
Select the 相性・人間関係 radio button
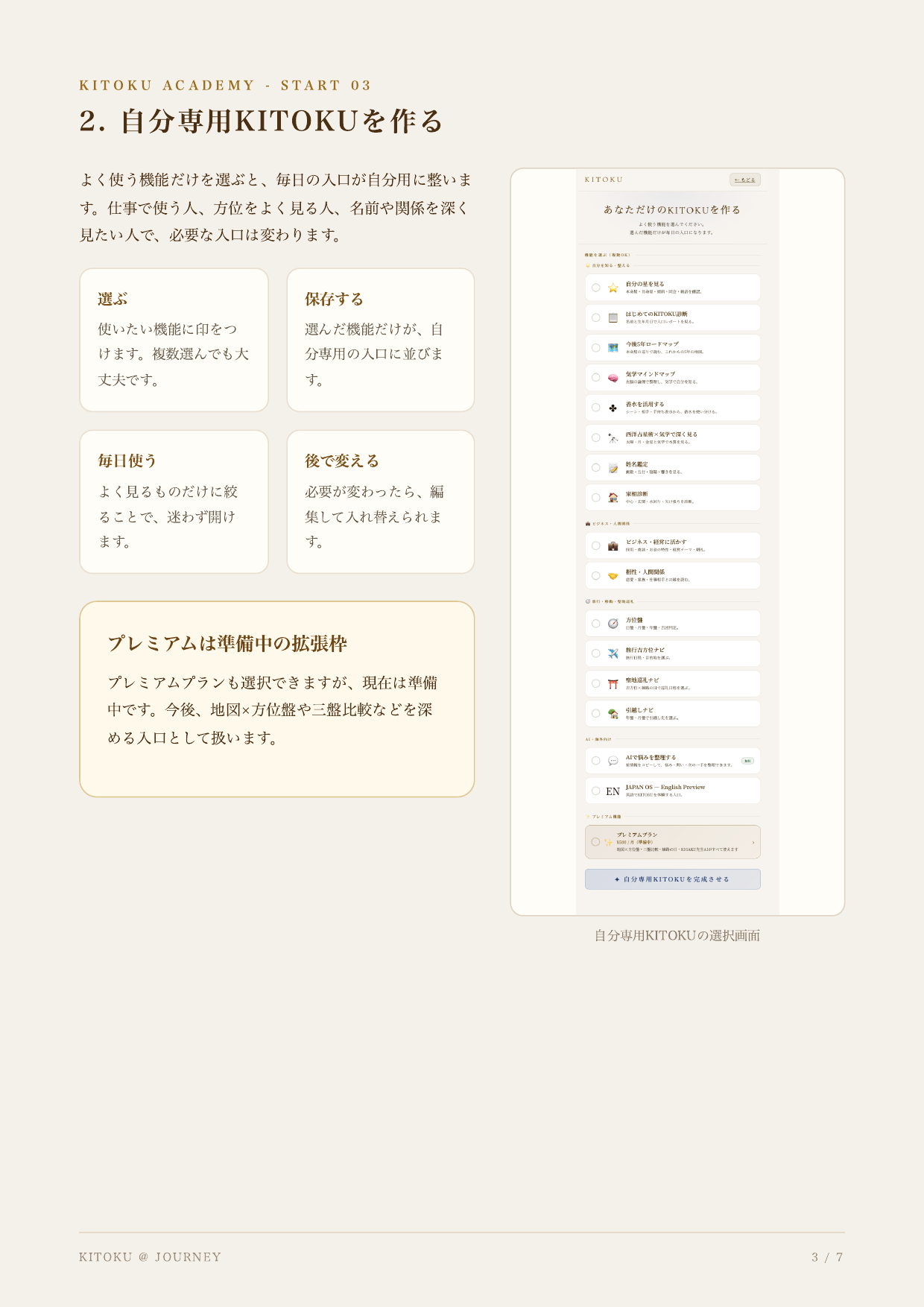point(596,576)
